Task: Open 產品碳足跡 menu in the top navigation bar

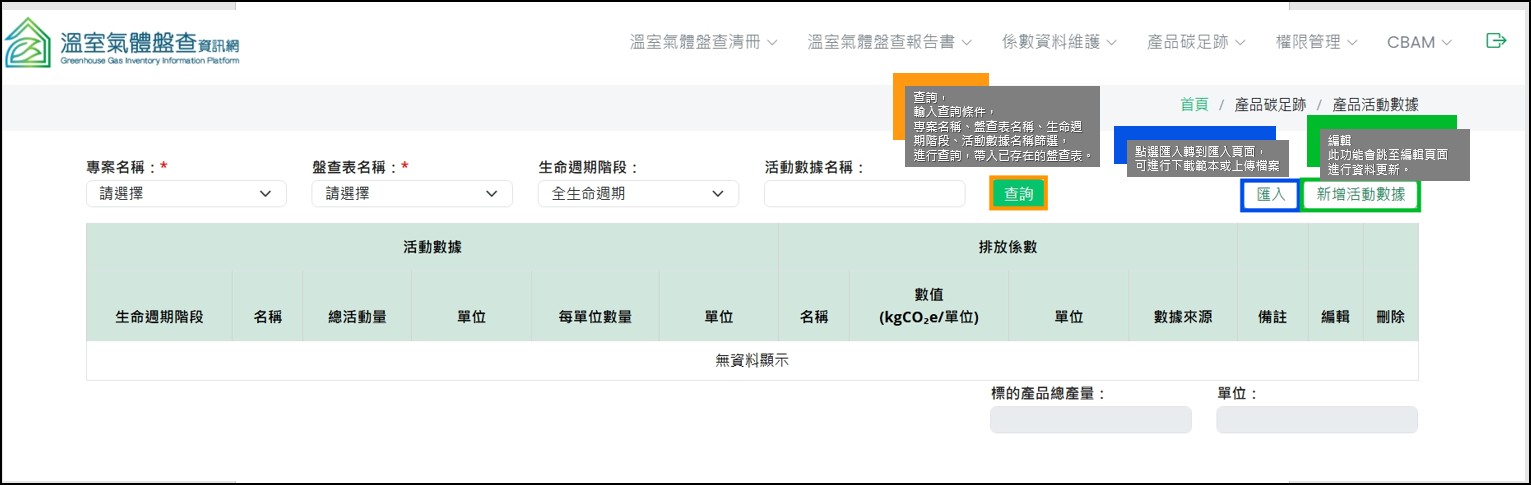Action: [x=1195, y=42]
